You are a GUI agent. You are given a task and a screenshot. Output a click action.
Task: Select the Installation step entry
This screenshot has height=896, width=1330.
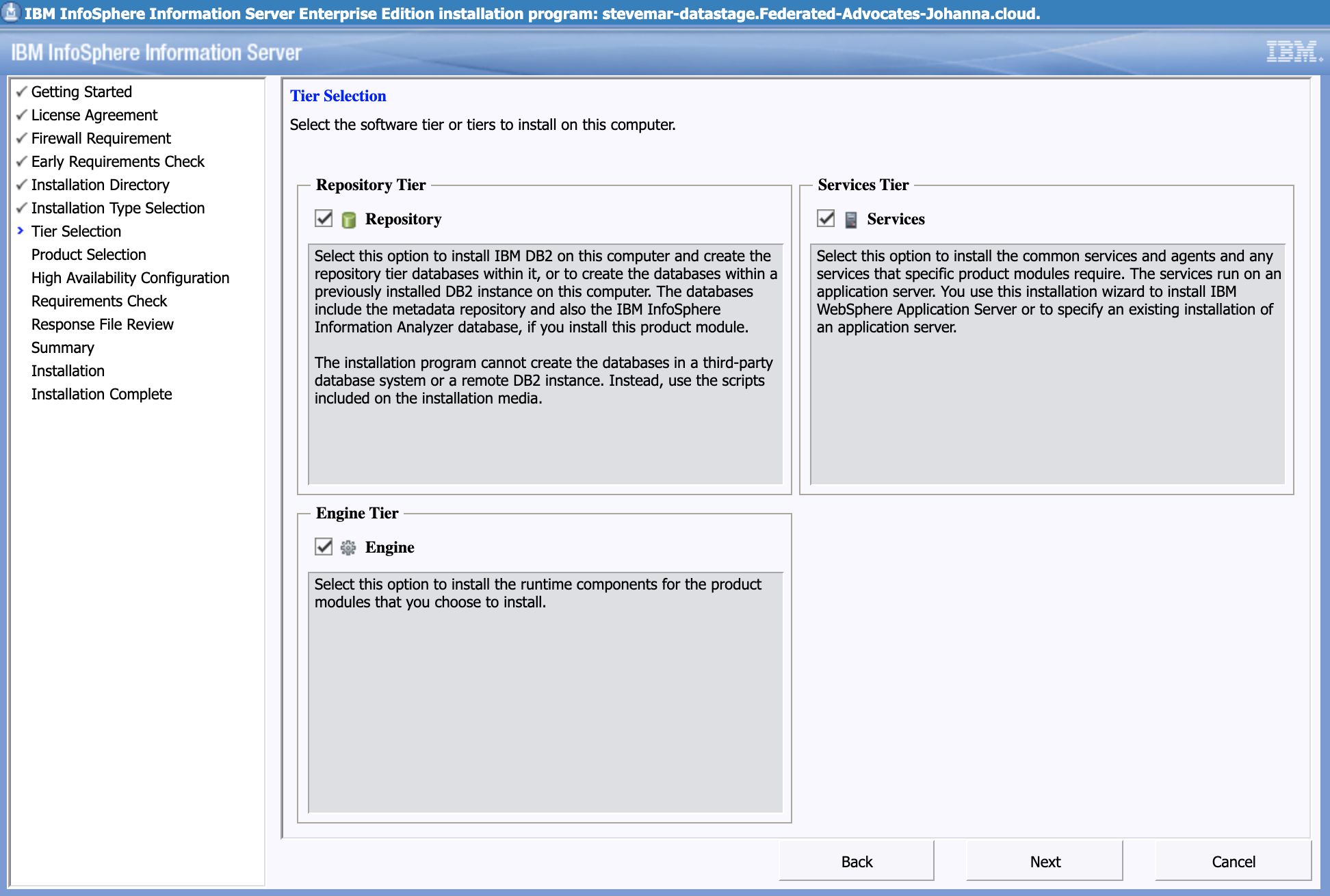coord(68,371)
